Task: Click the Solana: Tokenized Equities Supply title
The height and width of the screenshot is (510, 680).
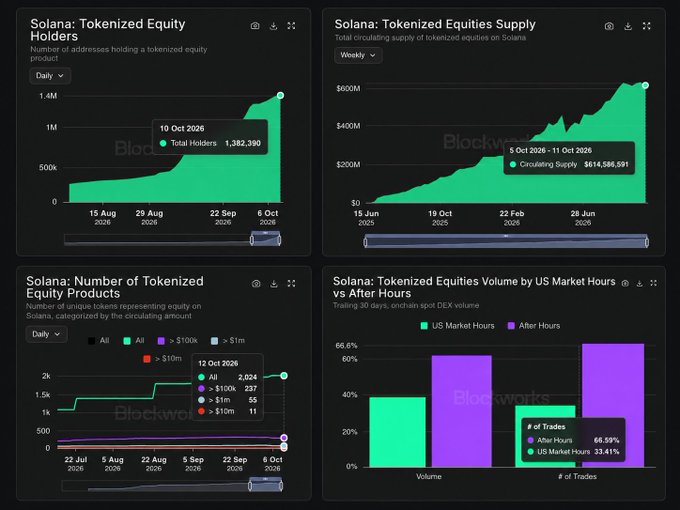Action: (435, 24)
